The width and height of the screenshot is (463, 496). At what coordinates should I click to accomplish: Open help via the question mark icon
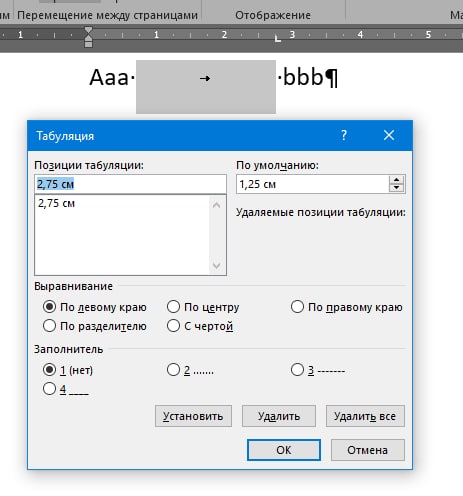(x=344, y=135)
